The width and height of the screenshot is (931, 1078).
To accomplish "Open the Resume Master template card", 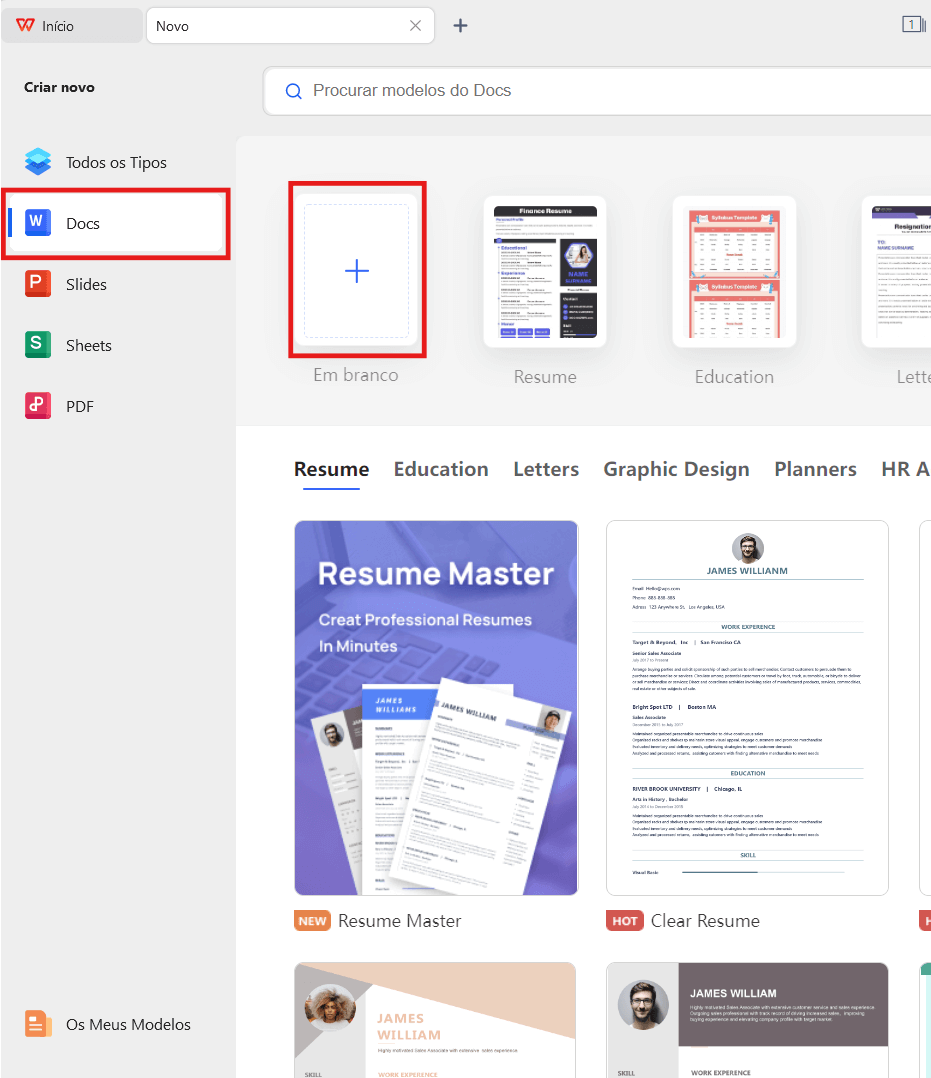I will point(436,707).
